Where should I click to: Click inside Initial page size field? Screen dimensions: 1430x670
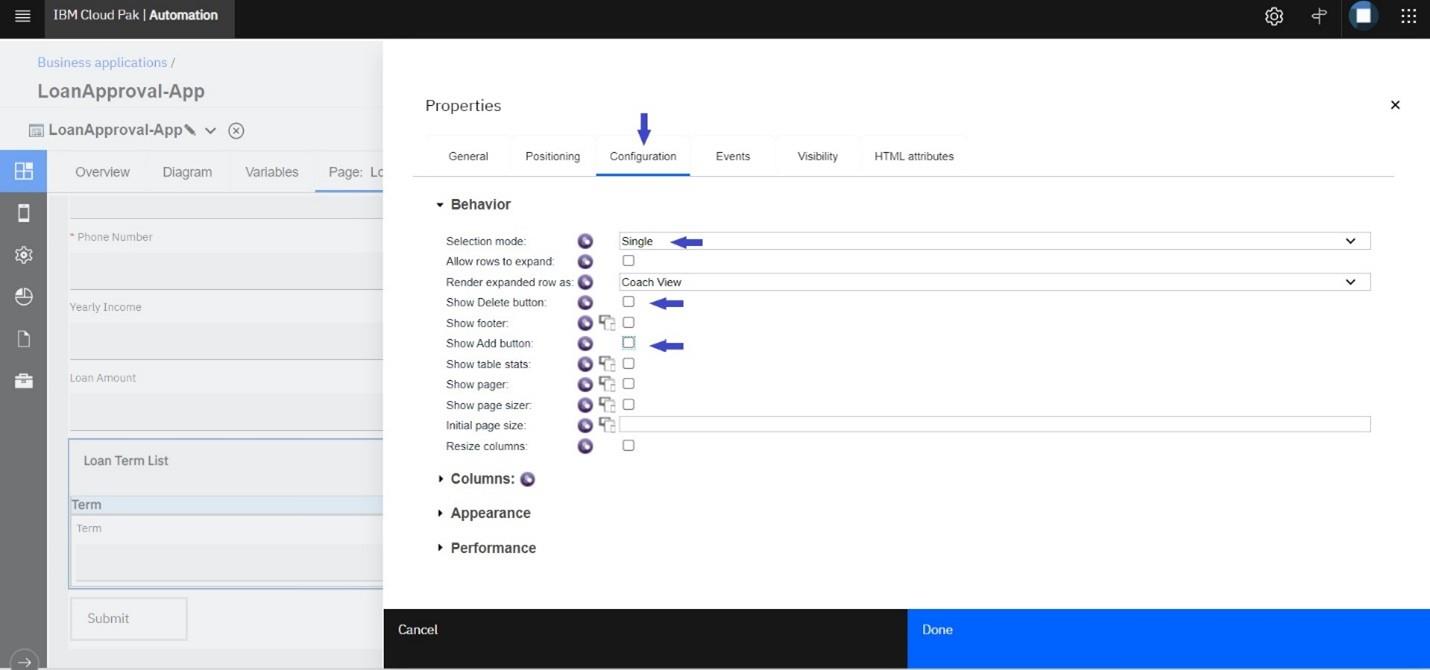pyautogui.click(x=994, y=425)
